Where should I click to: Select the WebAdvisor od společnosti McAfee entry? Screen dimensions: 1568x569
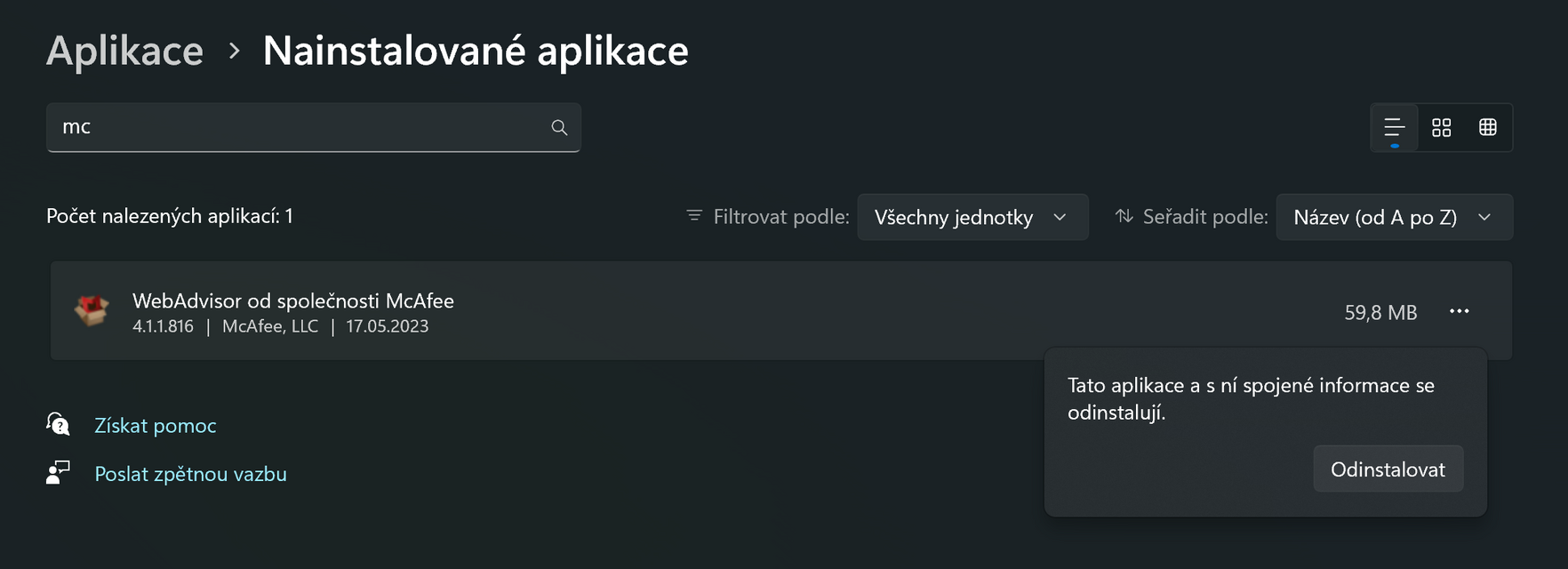[x=293, y=301]
